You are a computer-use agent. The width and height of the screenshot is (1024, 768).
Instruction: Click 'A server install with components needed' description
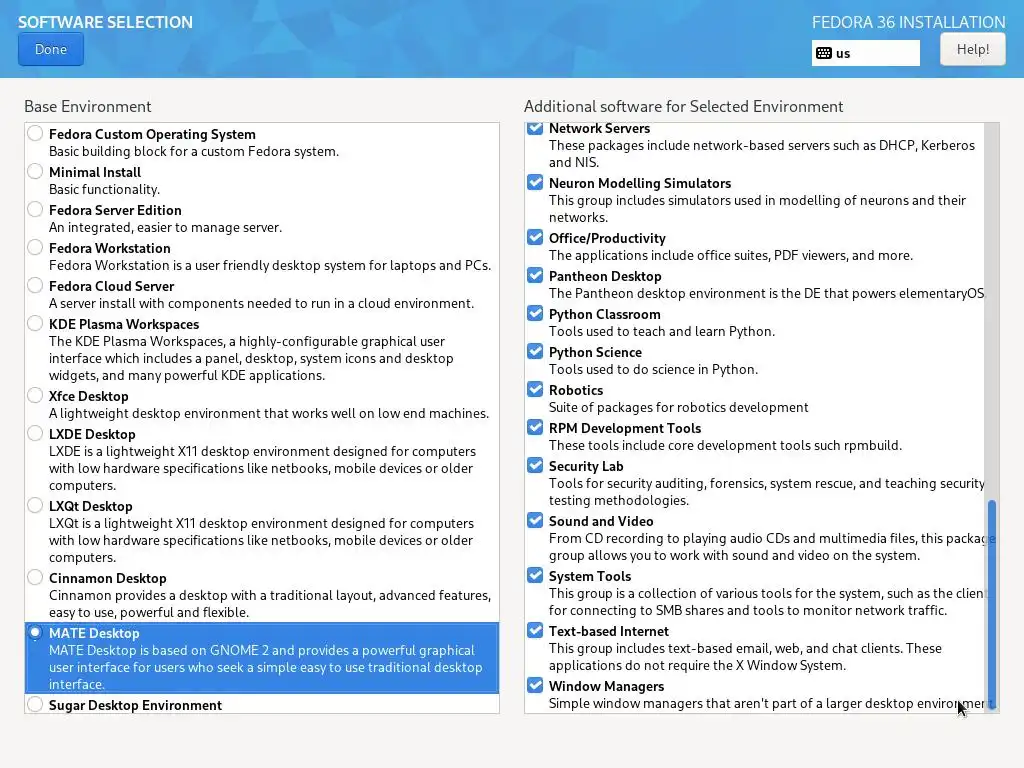(261, 303)
